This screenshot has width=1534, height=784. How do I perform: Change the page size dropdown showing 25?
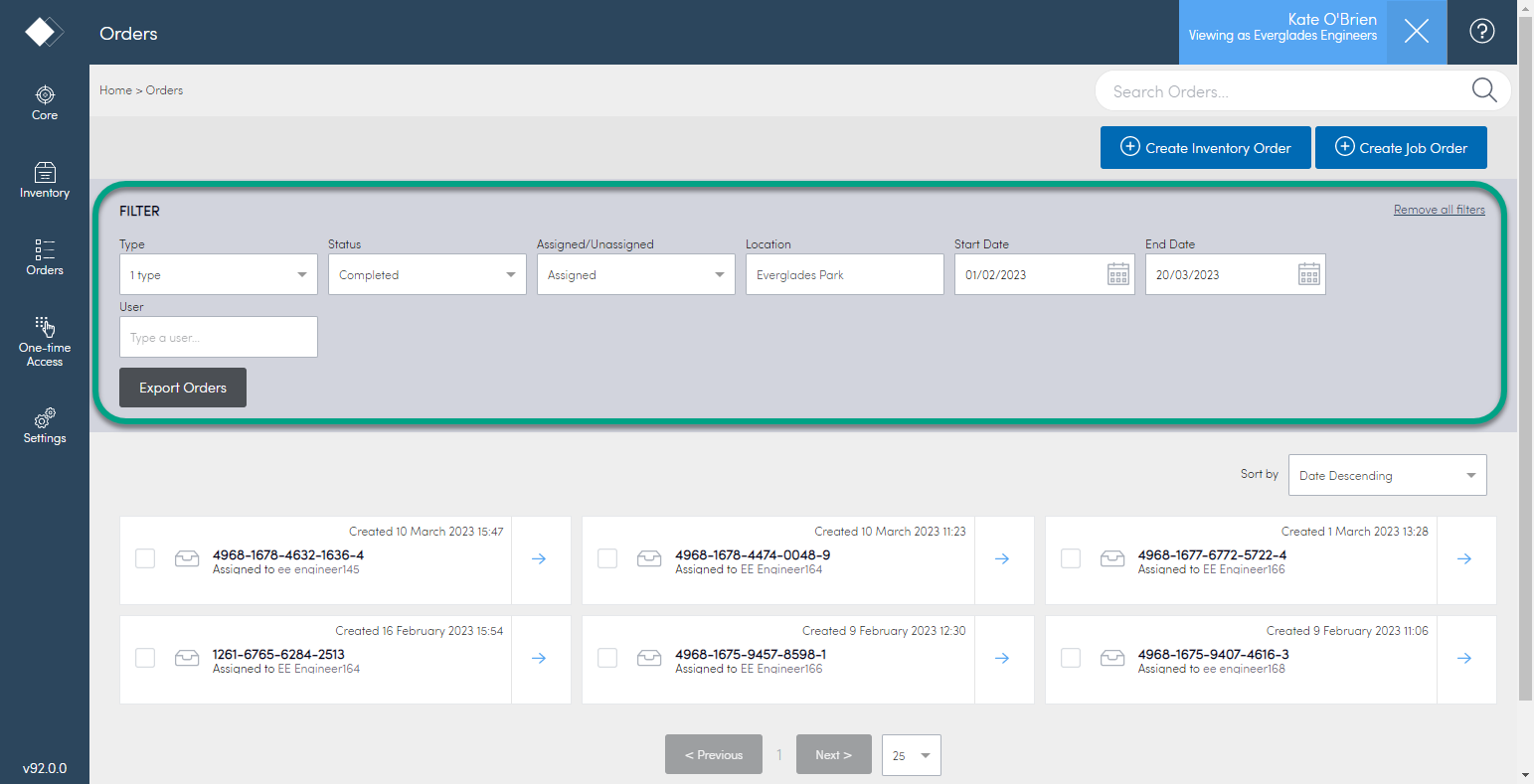click(x=912, y=755)
